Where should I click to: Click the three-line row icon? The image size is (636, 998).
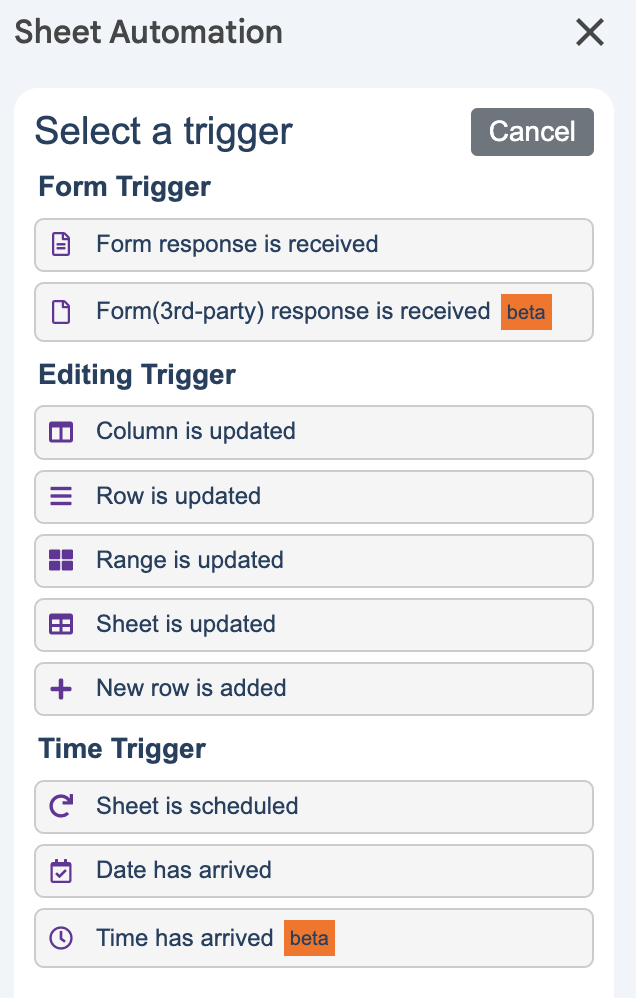pyautogui.click(x=61, y=496)
